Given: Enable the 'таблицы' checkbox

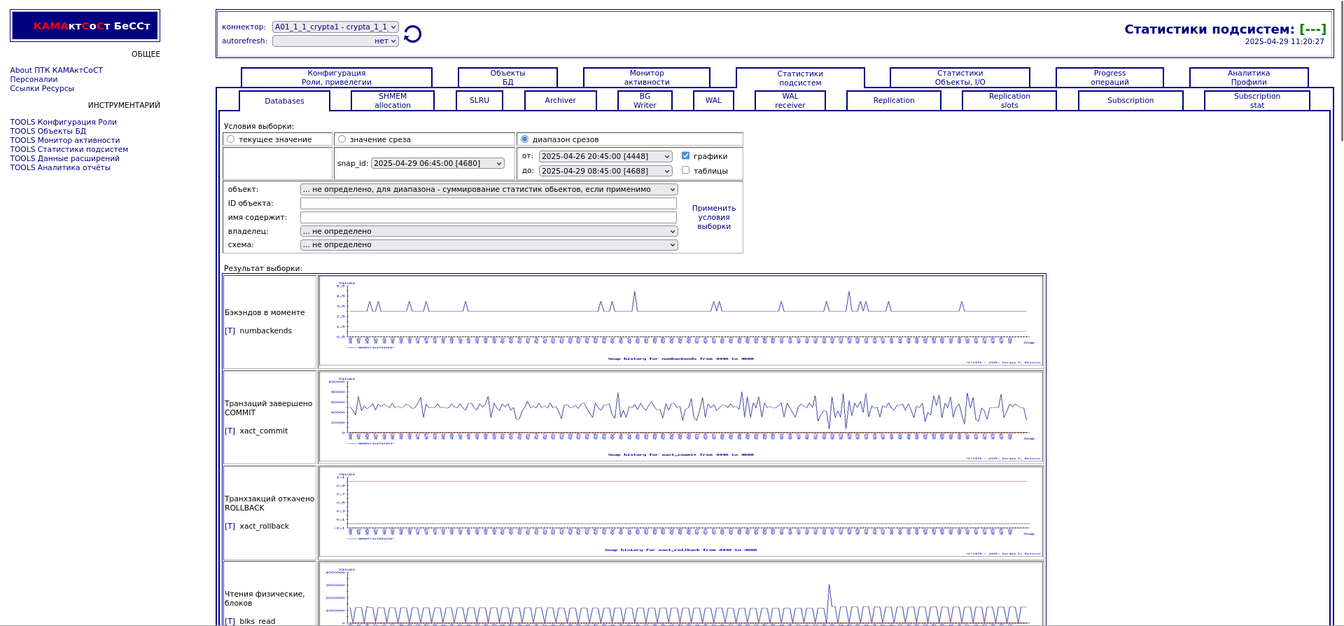Looking at the screenshot, I should [x=685, y=170].
